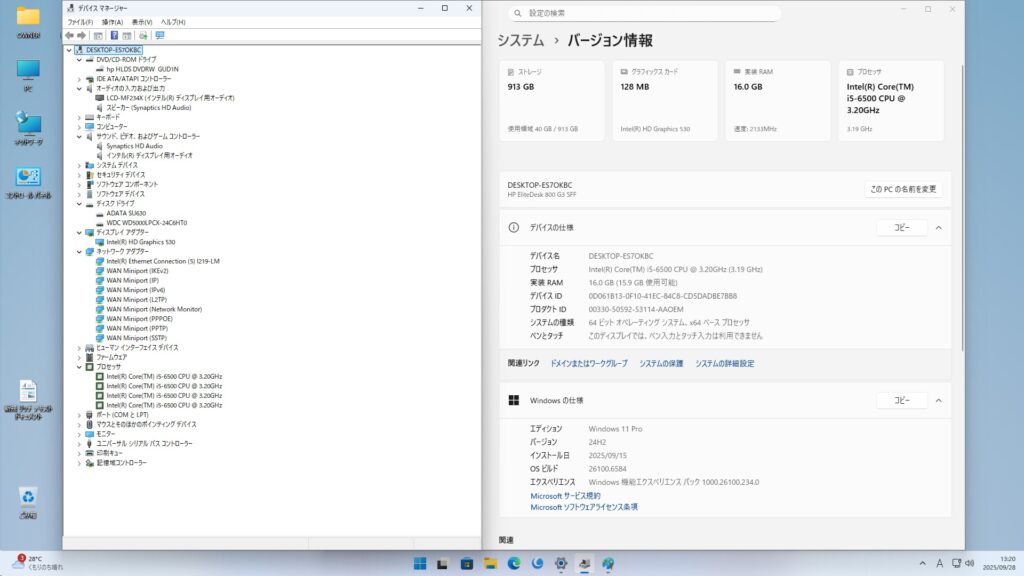Image resolution: width=1024 pixels, height=576 pixels.
Task: Open the ファイル(F) menu
Action: (79, 21)
